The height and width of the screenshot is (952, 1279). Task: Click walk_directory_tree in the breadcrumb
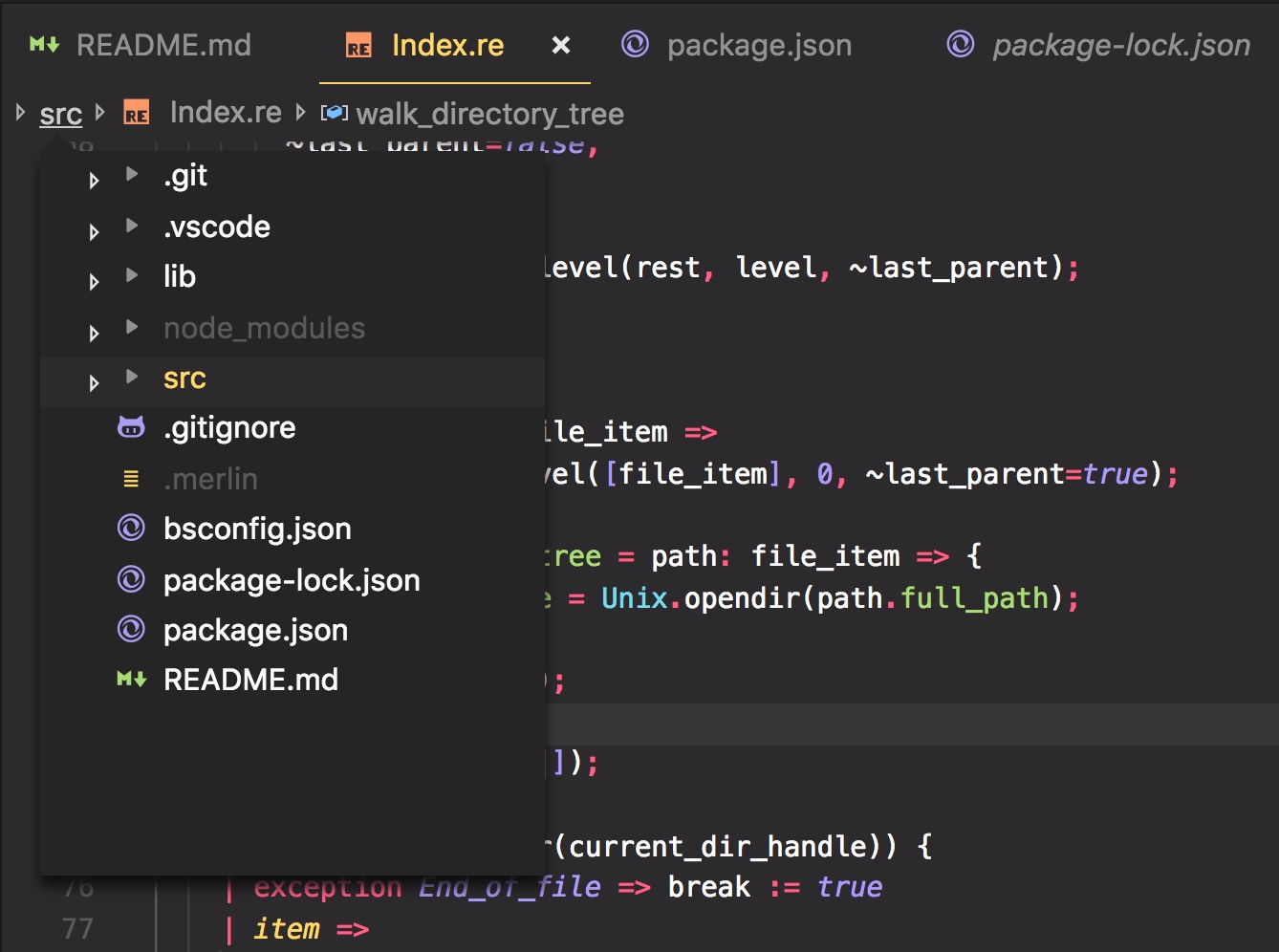(488, 114)
